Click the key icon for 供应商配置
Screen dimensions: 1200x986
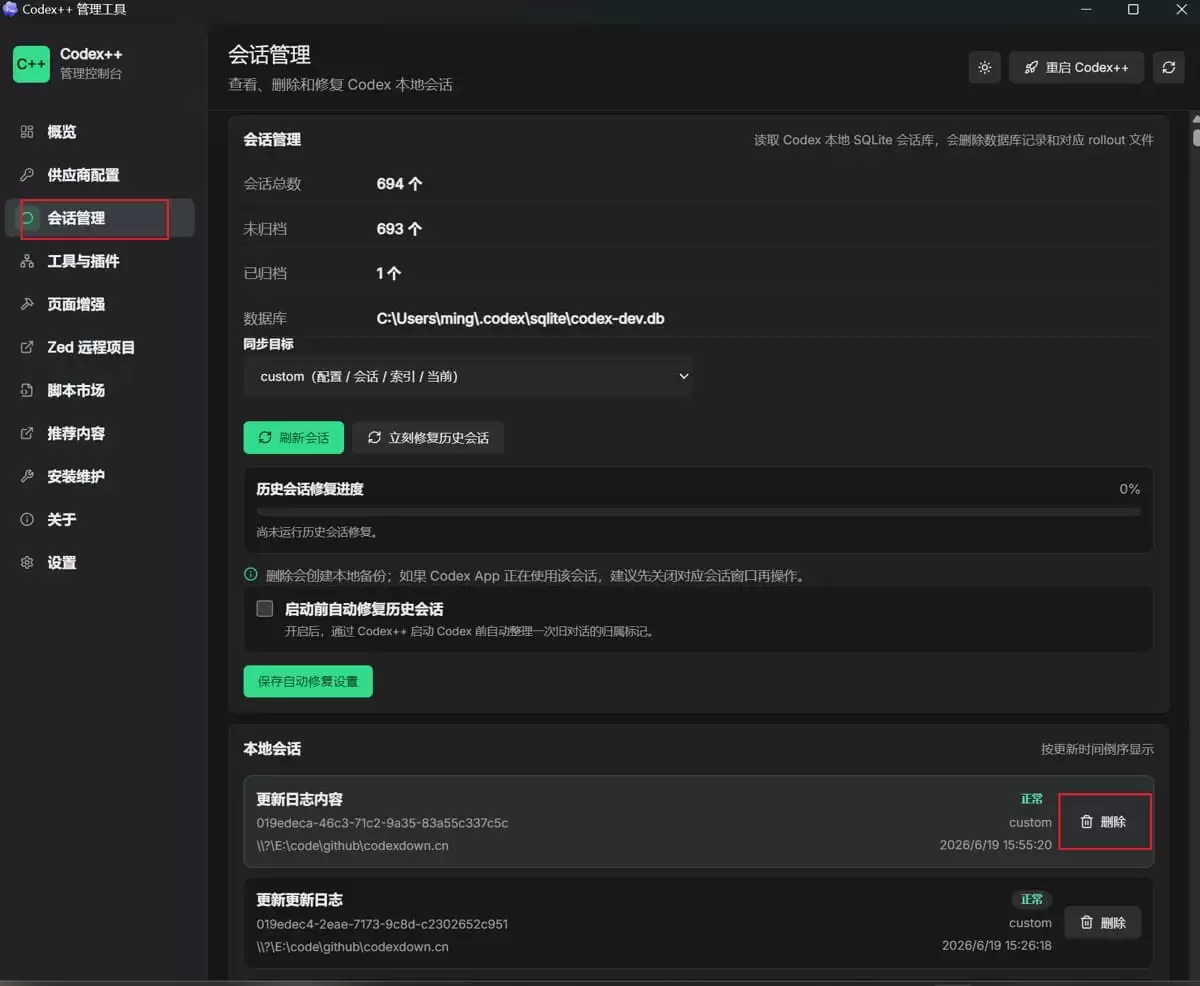pyautogui.click(x=27, y=175)
